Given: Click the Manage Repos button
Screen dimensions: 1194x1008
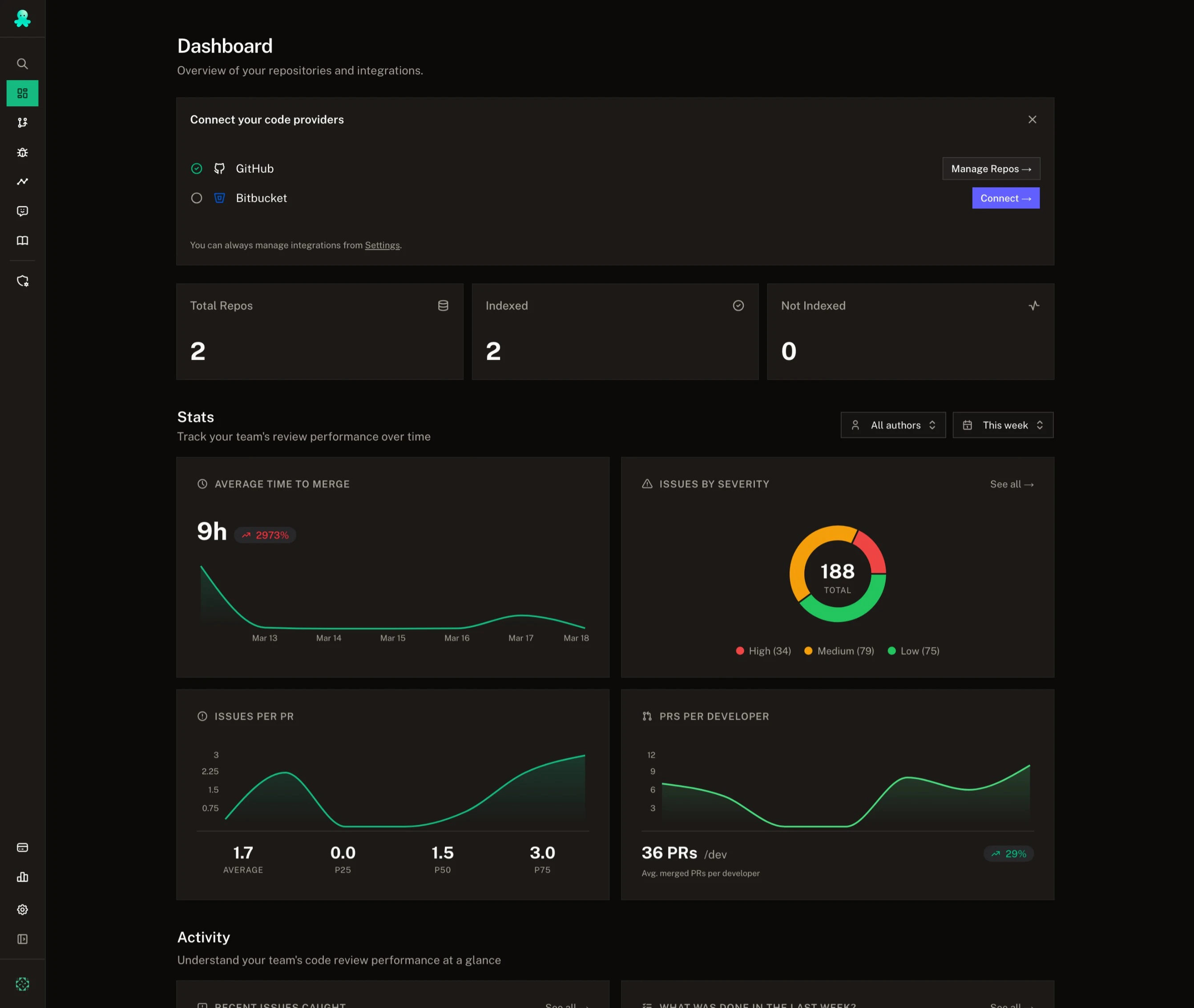Looking at the screenshot, I should (x=991, y=169).
